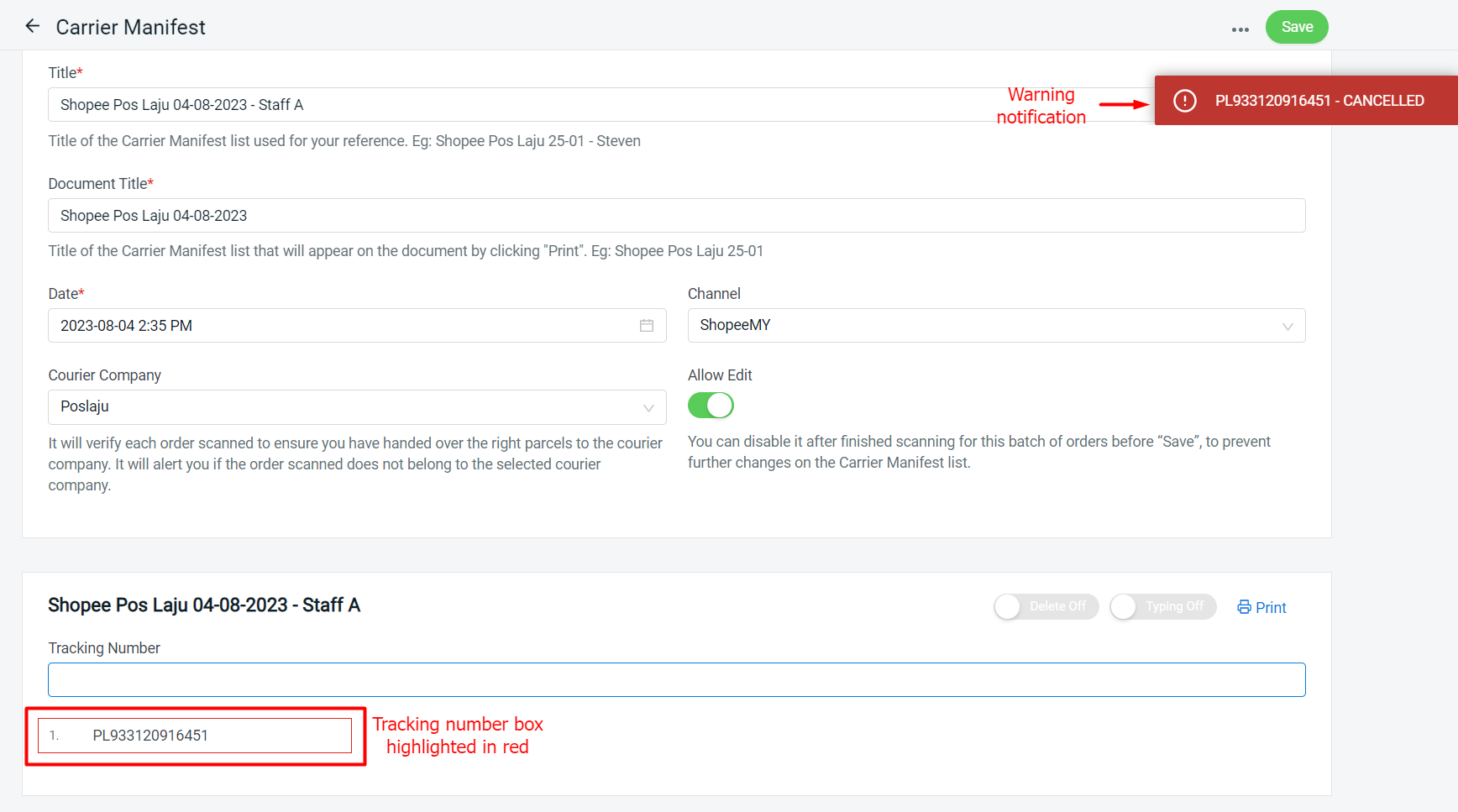Focus the Tracking Number input box
The width and height of the screenshot is (1458, 812).
click(x=676, y=680)
